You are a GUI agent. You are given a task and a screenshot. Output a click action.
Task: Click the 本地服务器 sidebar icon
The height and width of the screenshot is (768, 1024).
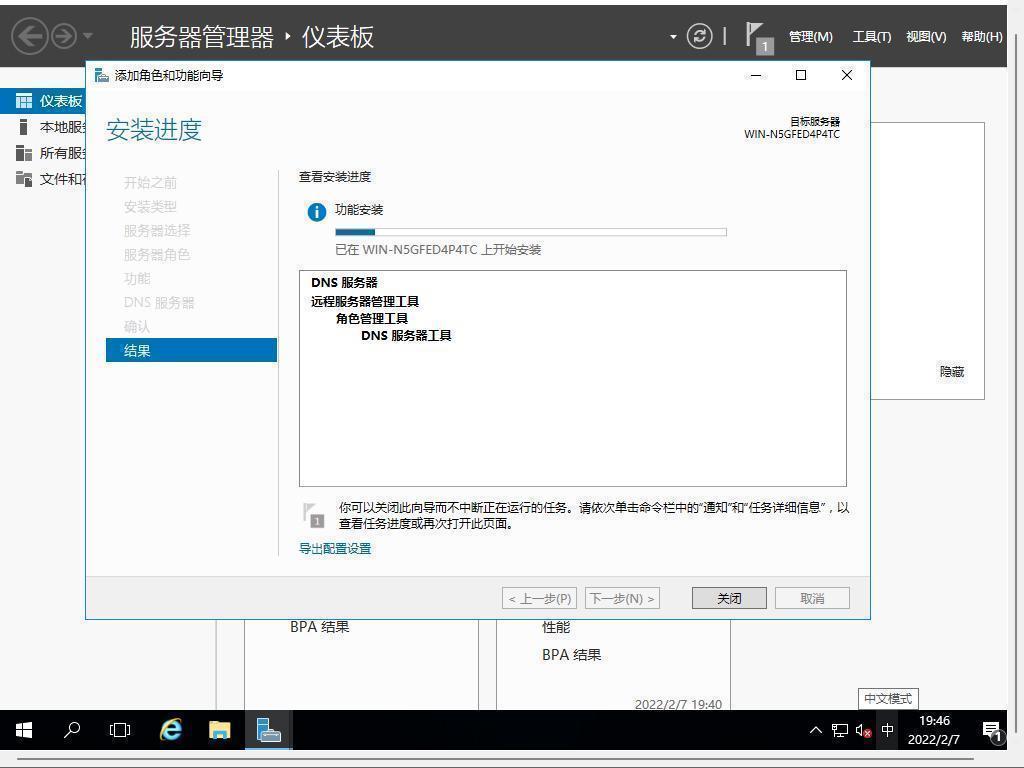[x=24, y=127]
